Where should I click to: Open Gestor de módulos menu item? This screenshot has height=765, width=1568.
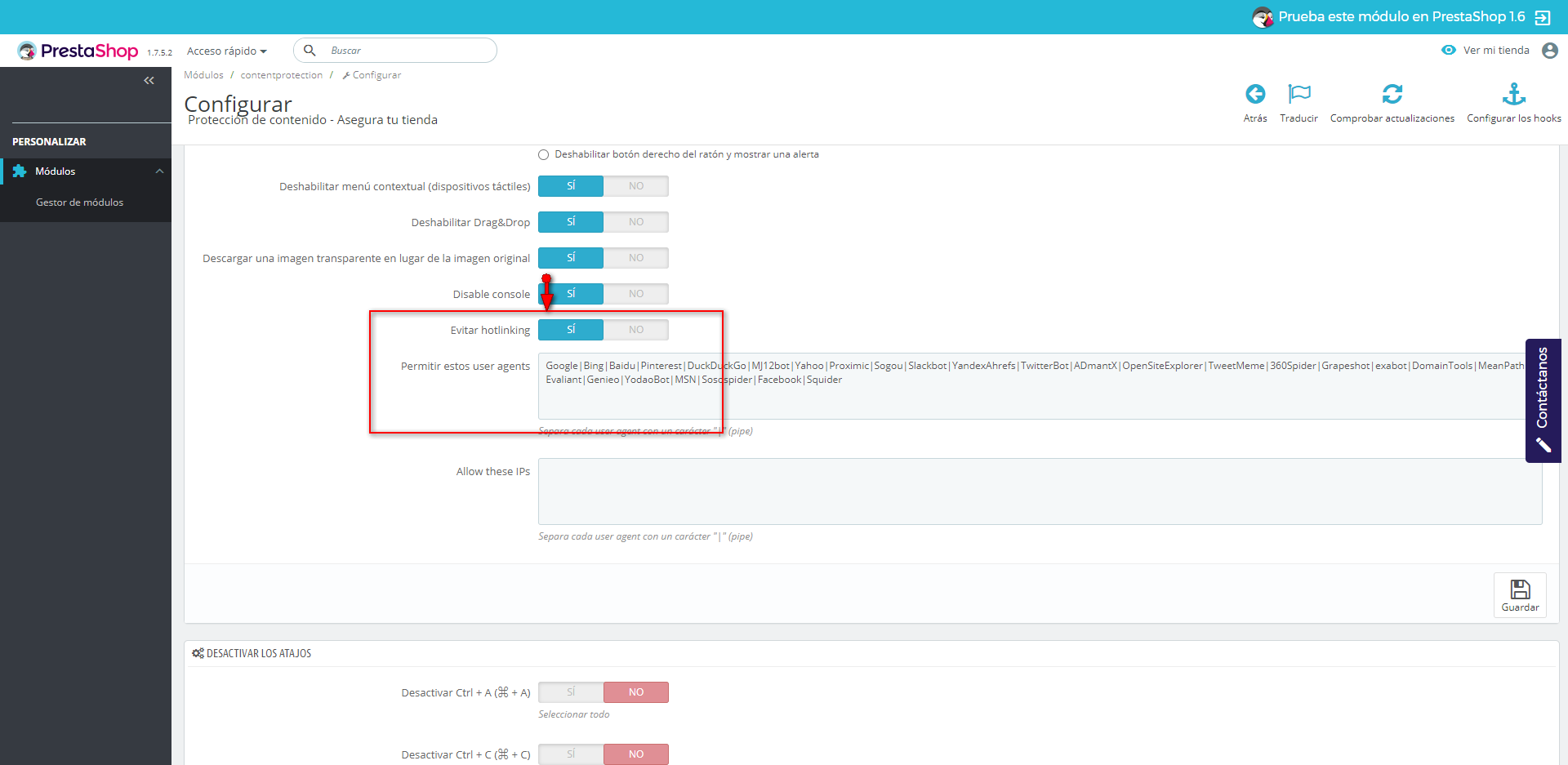pos(80,202)
